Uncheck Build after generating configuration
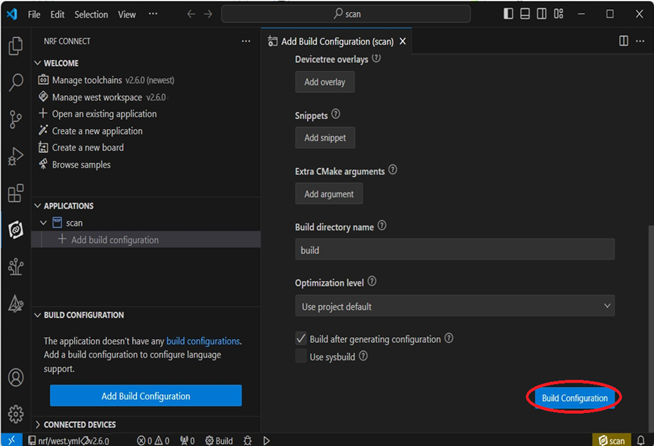 coord(301,339)
